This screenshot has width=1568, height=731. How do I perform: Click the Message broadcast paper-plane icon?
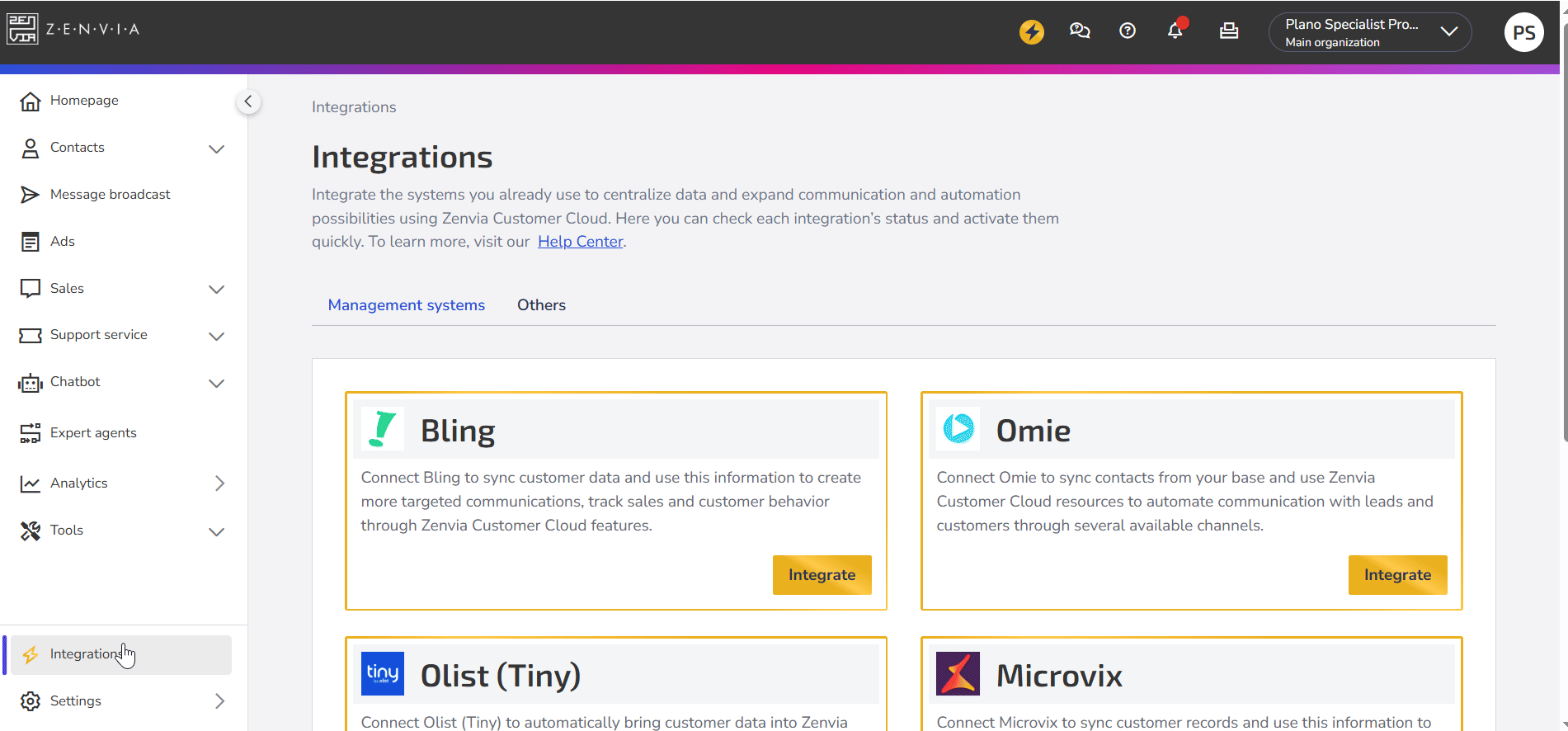31,195
